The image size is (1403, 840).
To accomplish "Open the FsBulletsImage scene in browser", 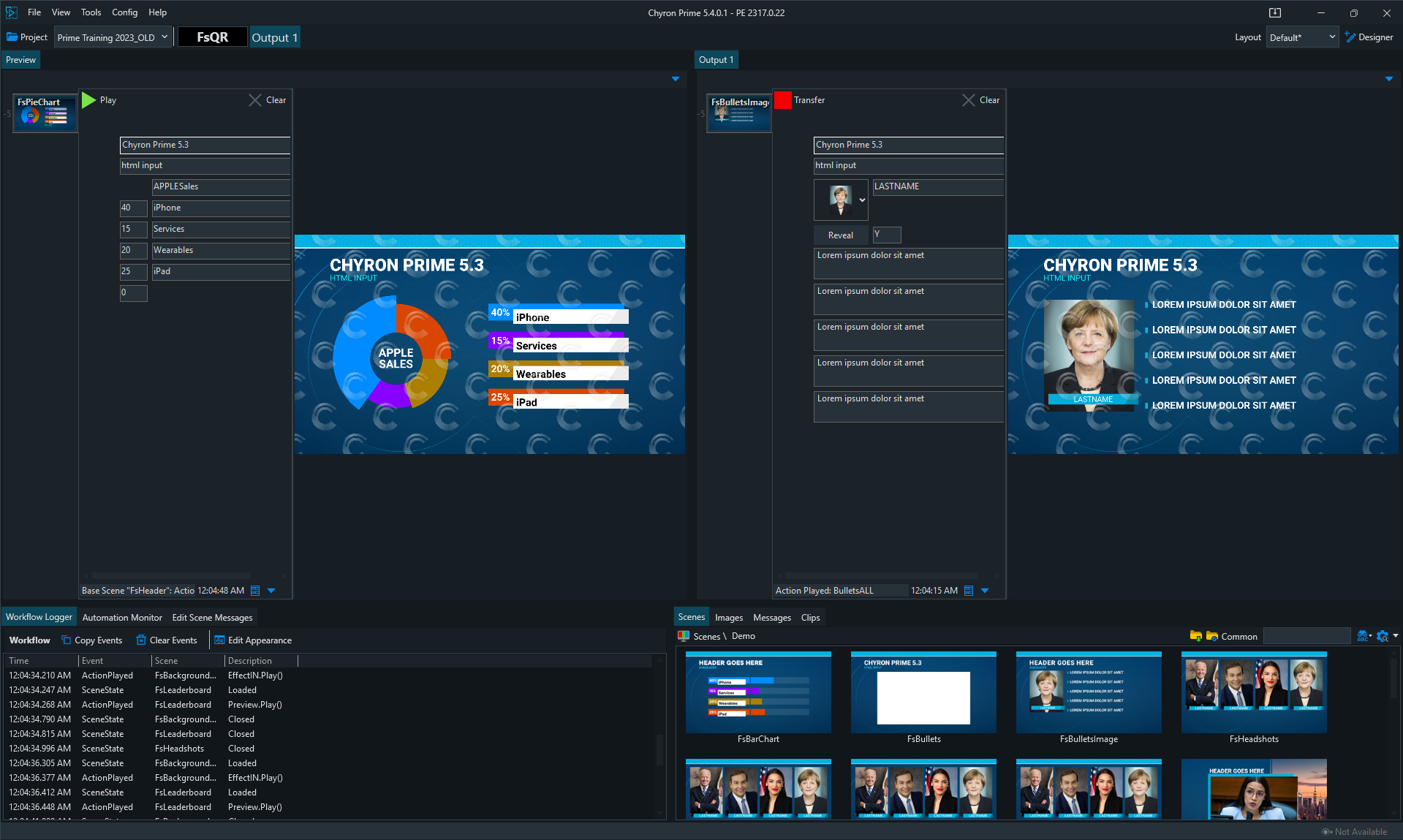I will click(1089, 692).
